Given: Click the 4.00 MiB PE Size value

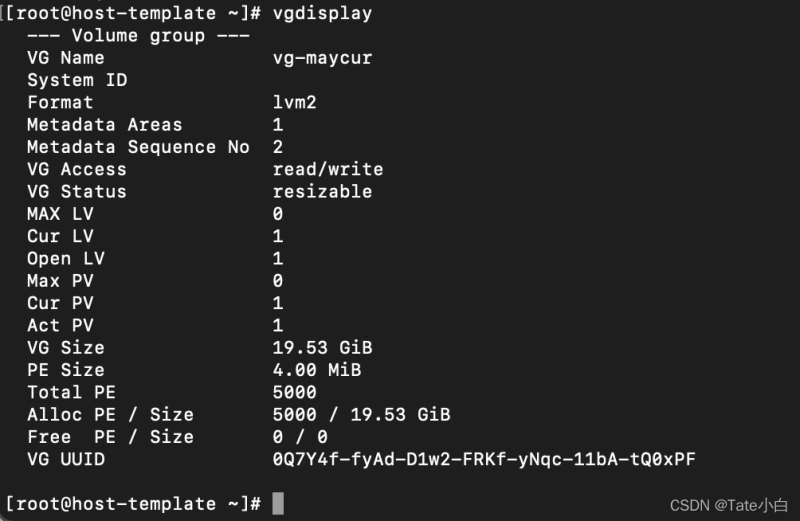Looking at the screenshot, I should 317,370.
